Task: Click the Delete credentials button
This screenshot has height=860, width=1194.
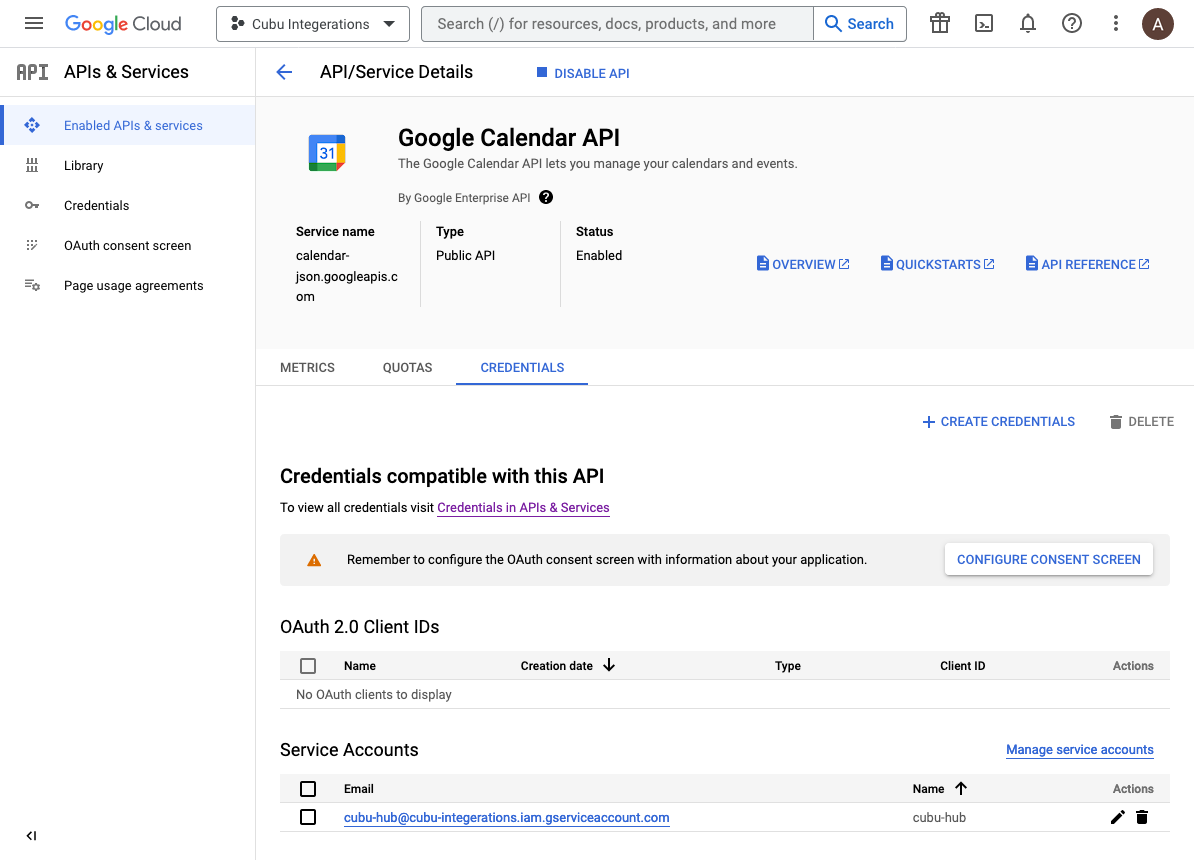Action: click(x=1141, y=422)
